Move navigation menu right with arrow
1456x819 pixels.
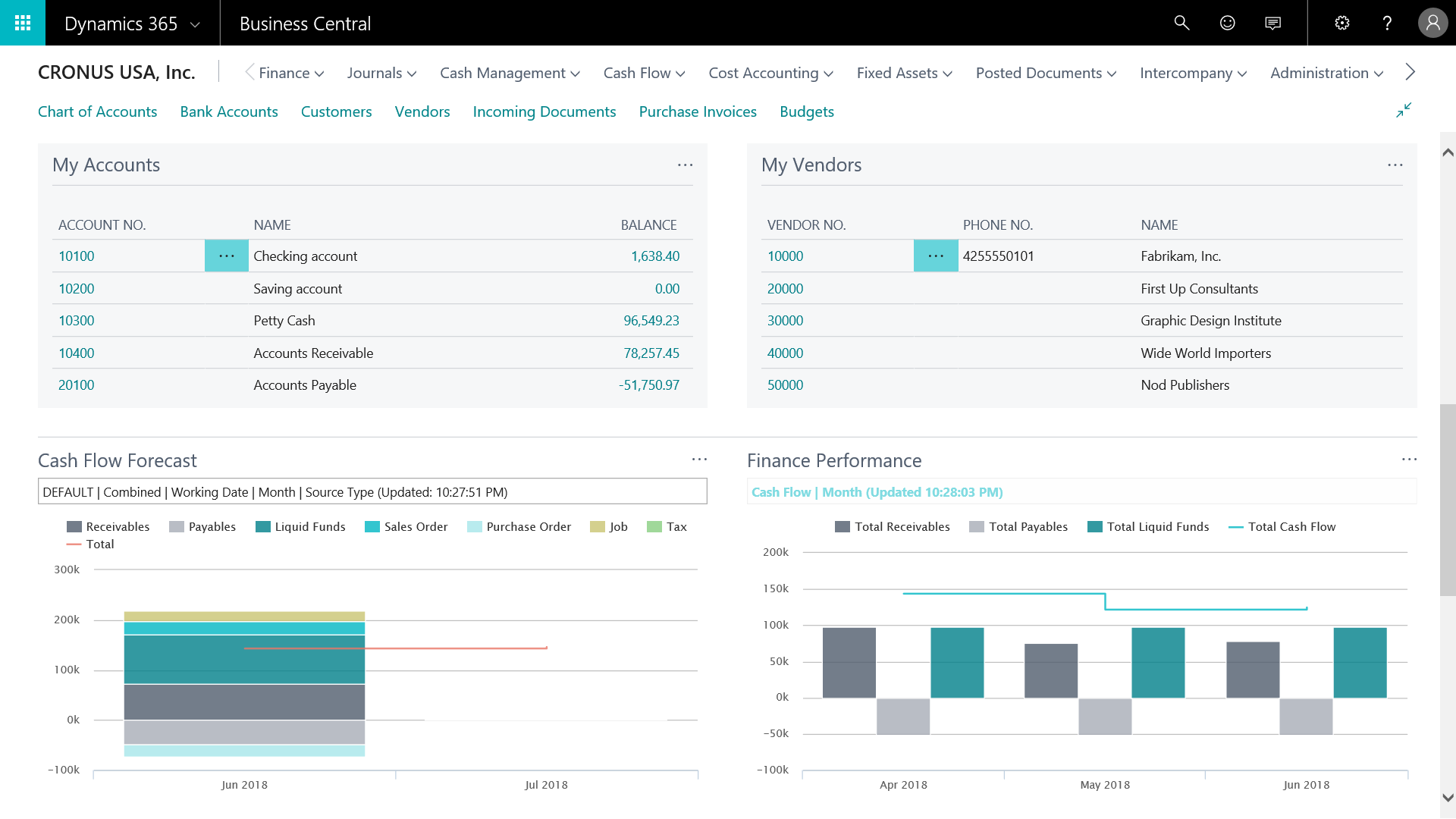1410,72
